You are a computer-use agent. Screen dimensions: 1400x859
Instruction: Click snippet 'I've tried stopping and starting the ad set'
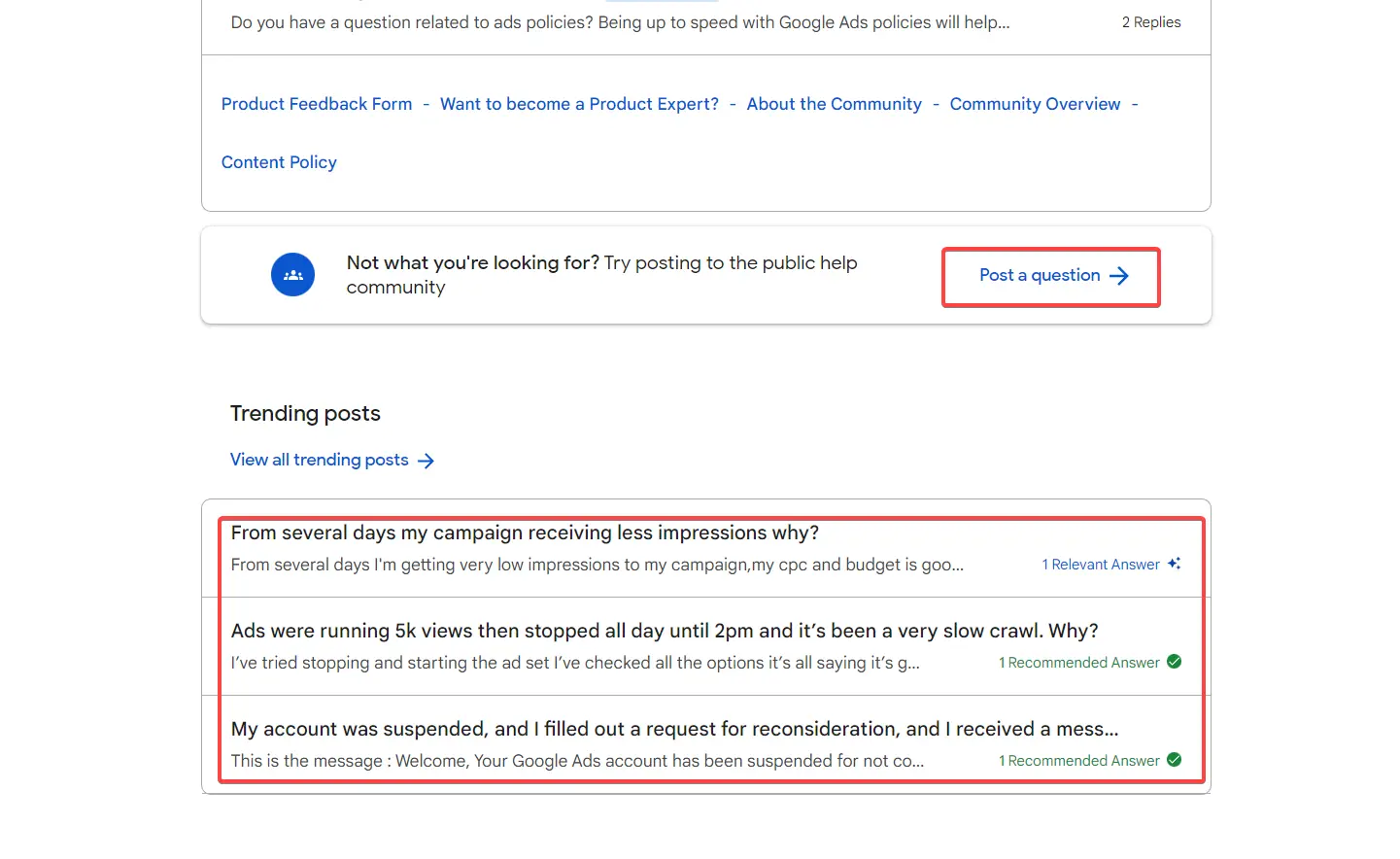point(575,663)
